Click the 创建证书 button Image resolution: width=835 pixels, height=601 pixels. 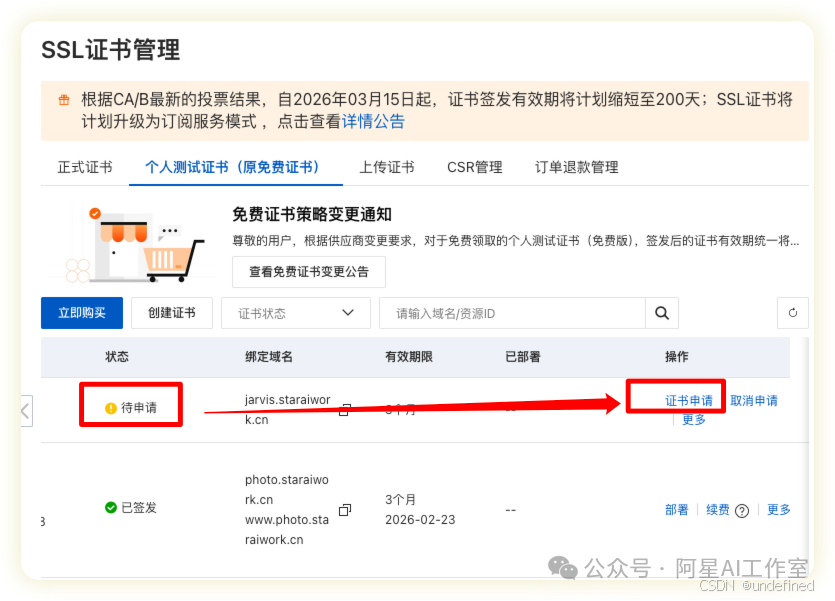click(171, 313)
